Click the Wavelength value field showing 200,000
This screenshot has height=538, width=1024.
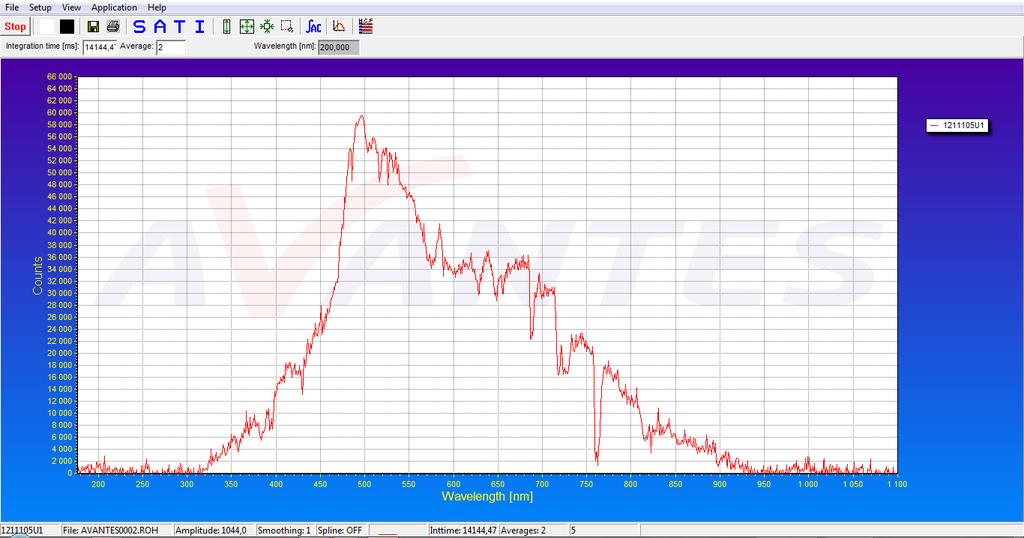pos(338,47)
